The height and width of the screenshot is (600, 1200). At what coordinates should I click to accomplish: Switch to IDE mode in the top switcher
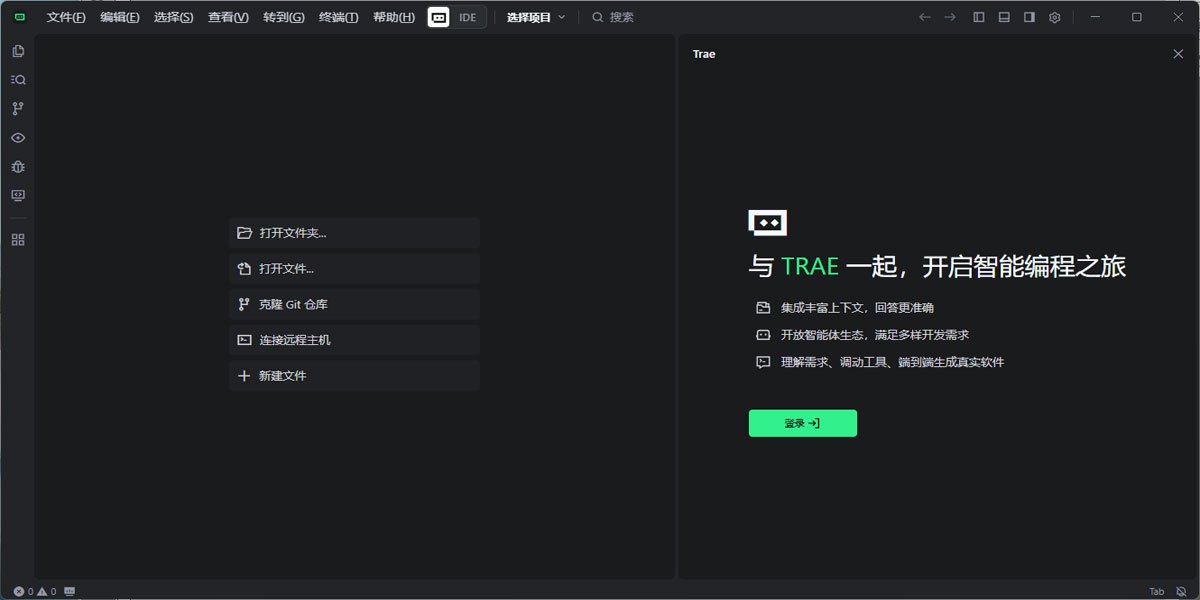468,17
